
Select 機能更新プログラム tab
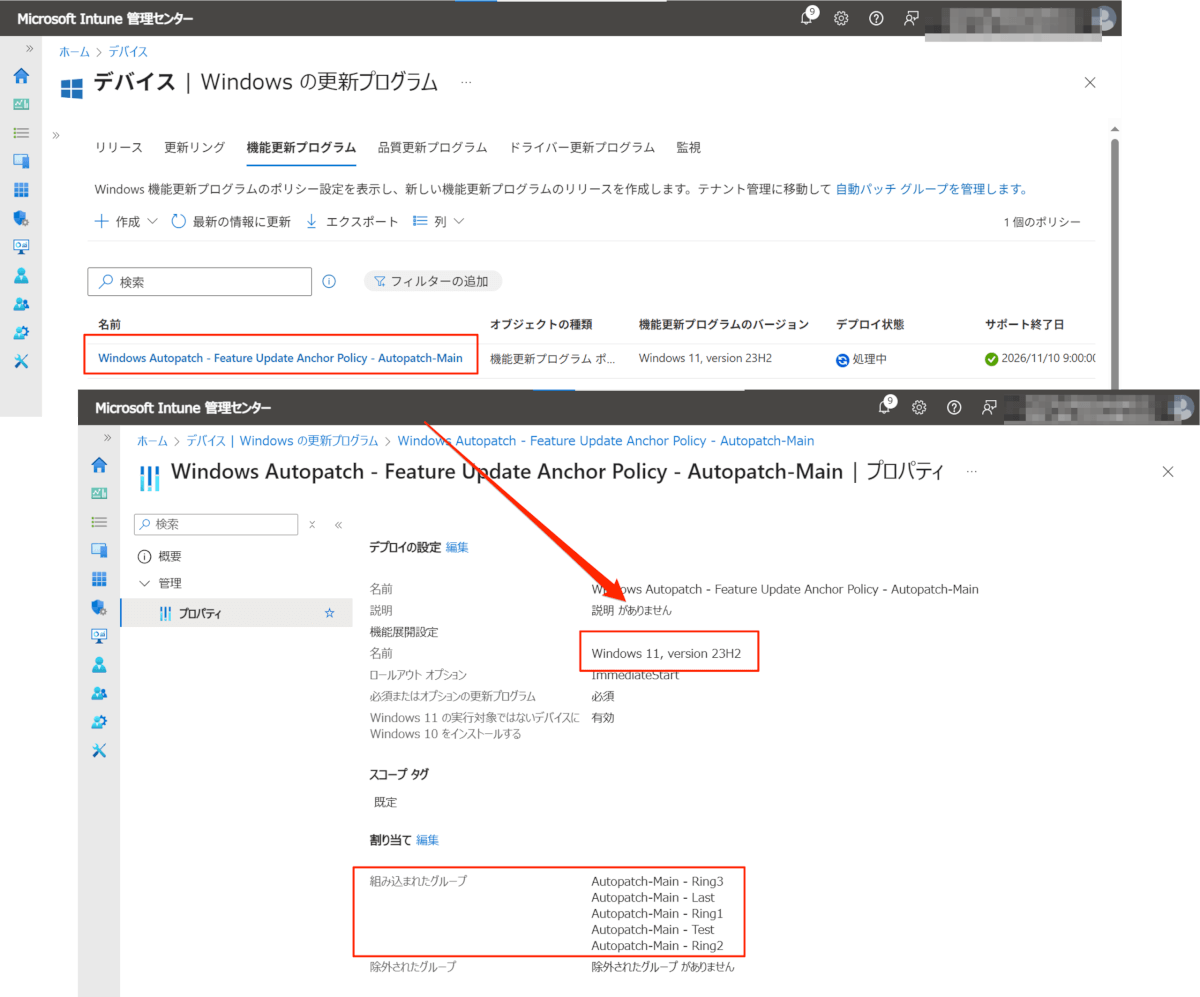coord(301,147)
